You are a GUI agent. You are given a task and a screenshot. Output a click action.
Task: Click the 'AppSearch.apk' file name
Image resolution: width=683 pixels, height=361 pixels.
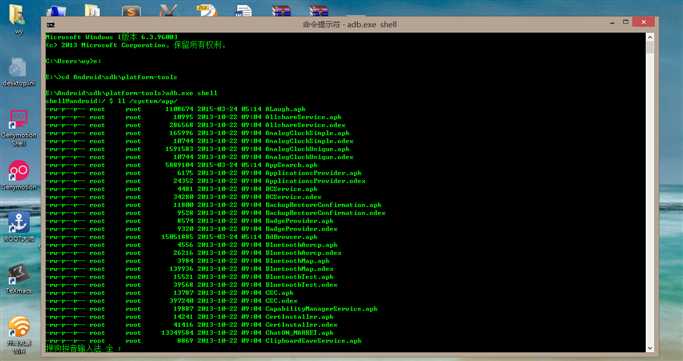291,165
